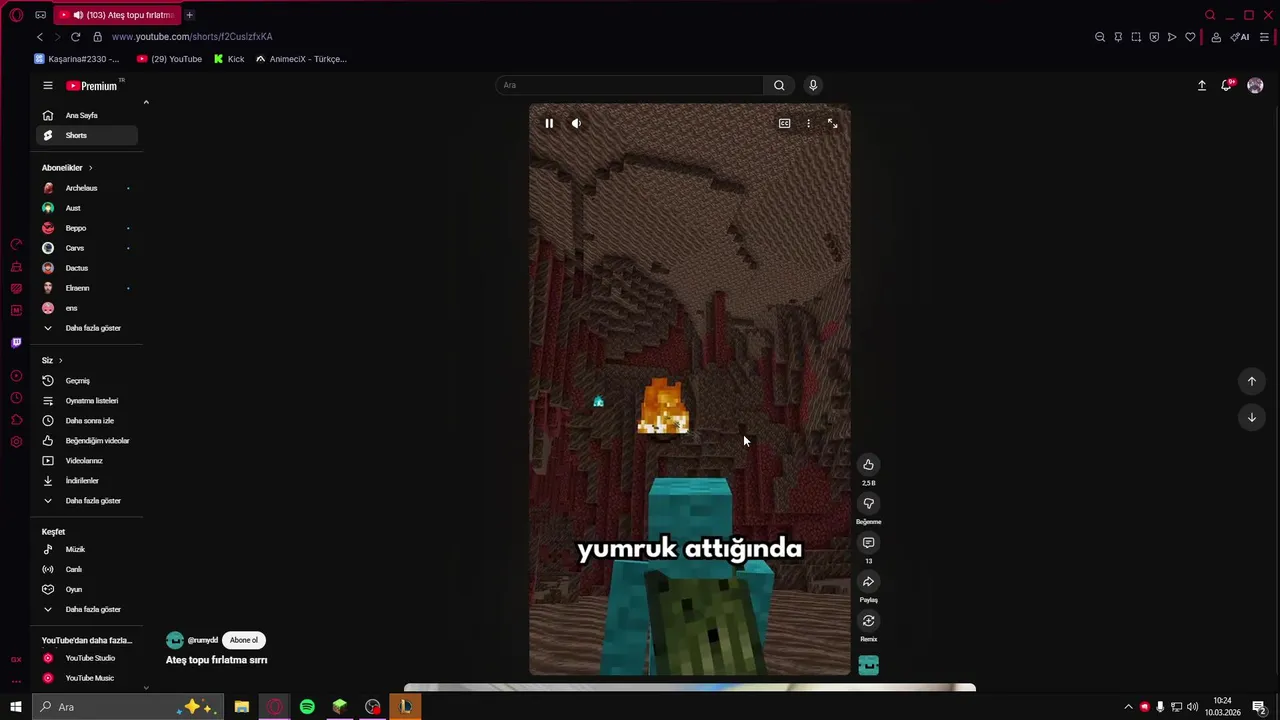Start voice search with the microphone
Viewport: 1280px width, 720px height.
coord(813,85)
